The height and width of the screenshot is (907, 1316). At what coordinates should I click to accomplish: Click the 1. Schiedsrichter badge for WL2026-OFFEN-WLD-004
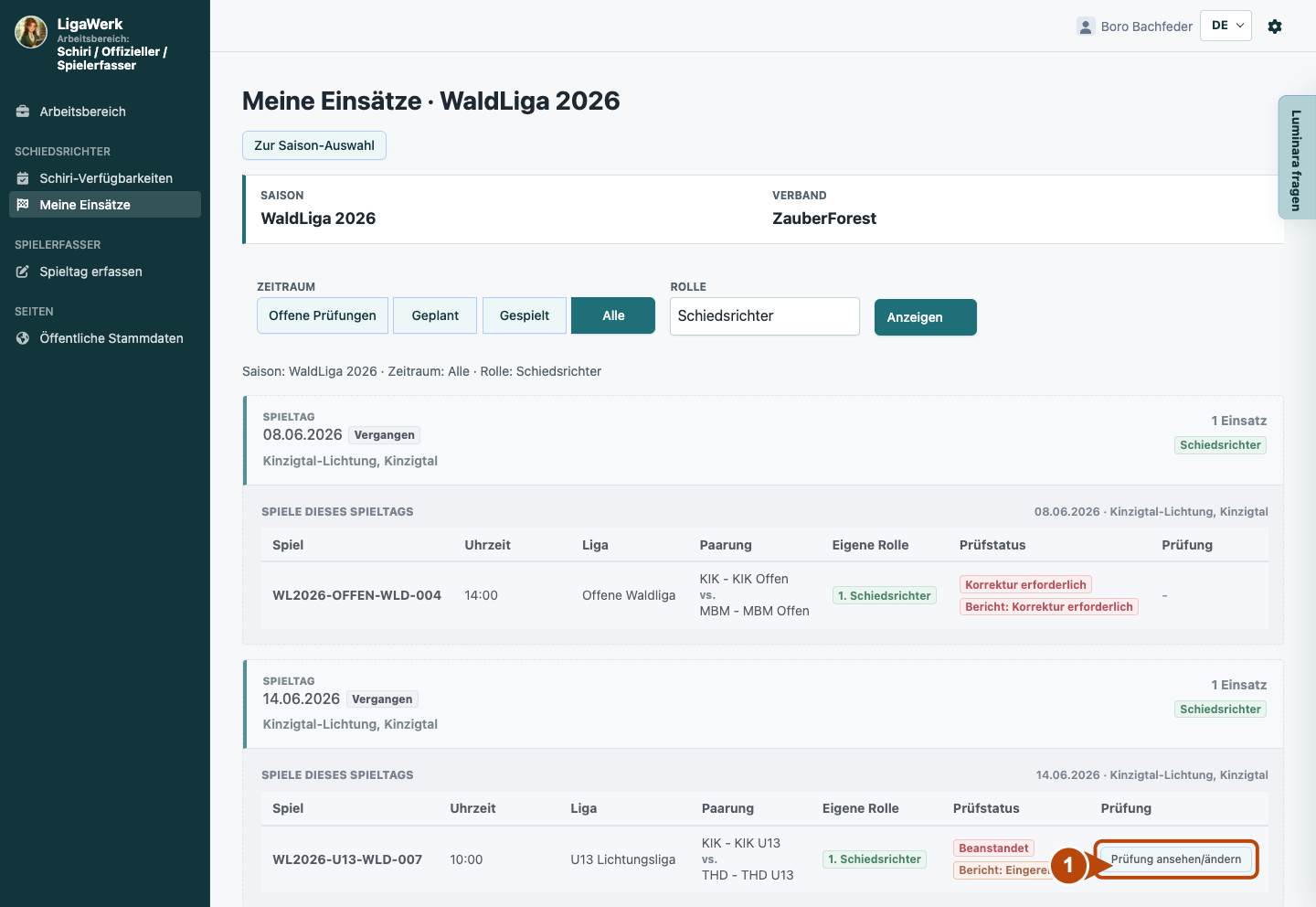(x=885, y=595)
